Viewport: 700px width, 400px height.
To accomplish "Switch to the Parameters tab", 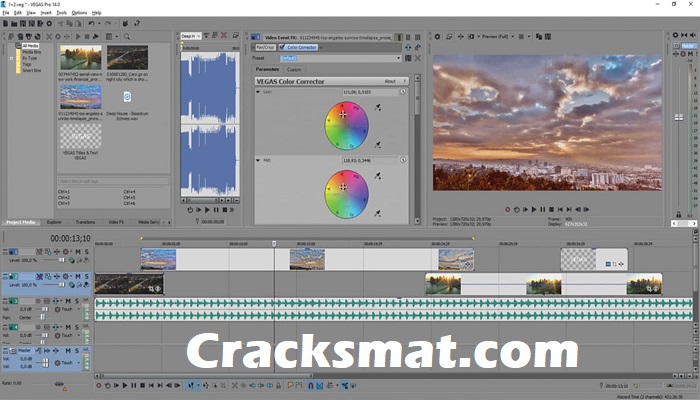I will [x=267, y=70].
